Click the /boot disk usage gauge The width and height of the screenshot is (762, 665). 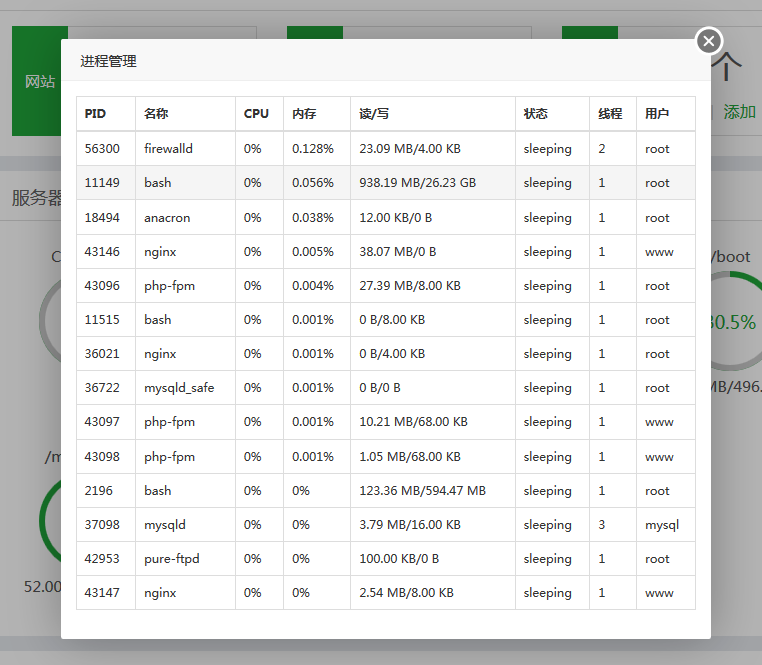[735, 321]
